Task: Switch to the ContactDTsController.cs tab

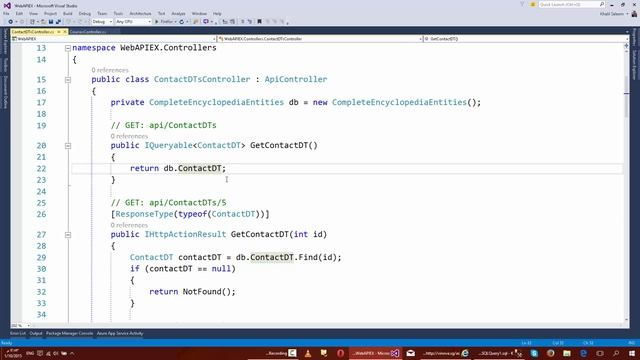Action: [x=33, y=31]
